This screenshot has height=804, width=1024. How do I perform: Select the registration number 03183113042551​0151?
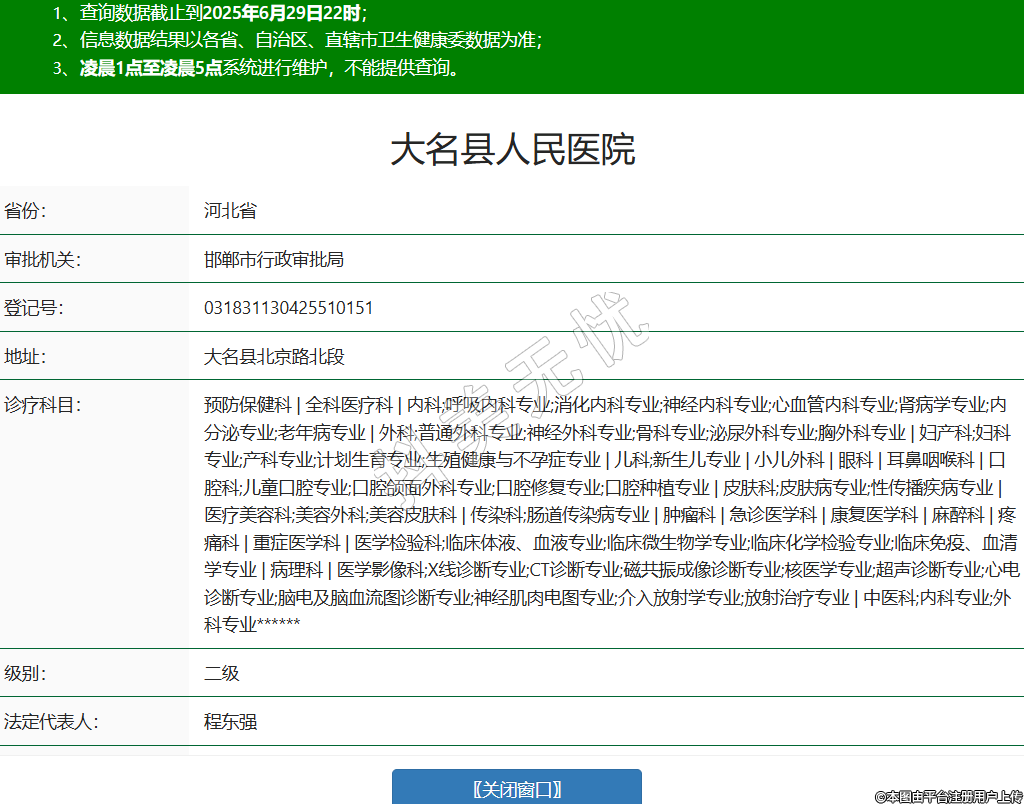(x=288, y=307)
